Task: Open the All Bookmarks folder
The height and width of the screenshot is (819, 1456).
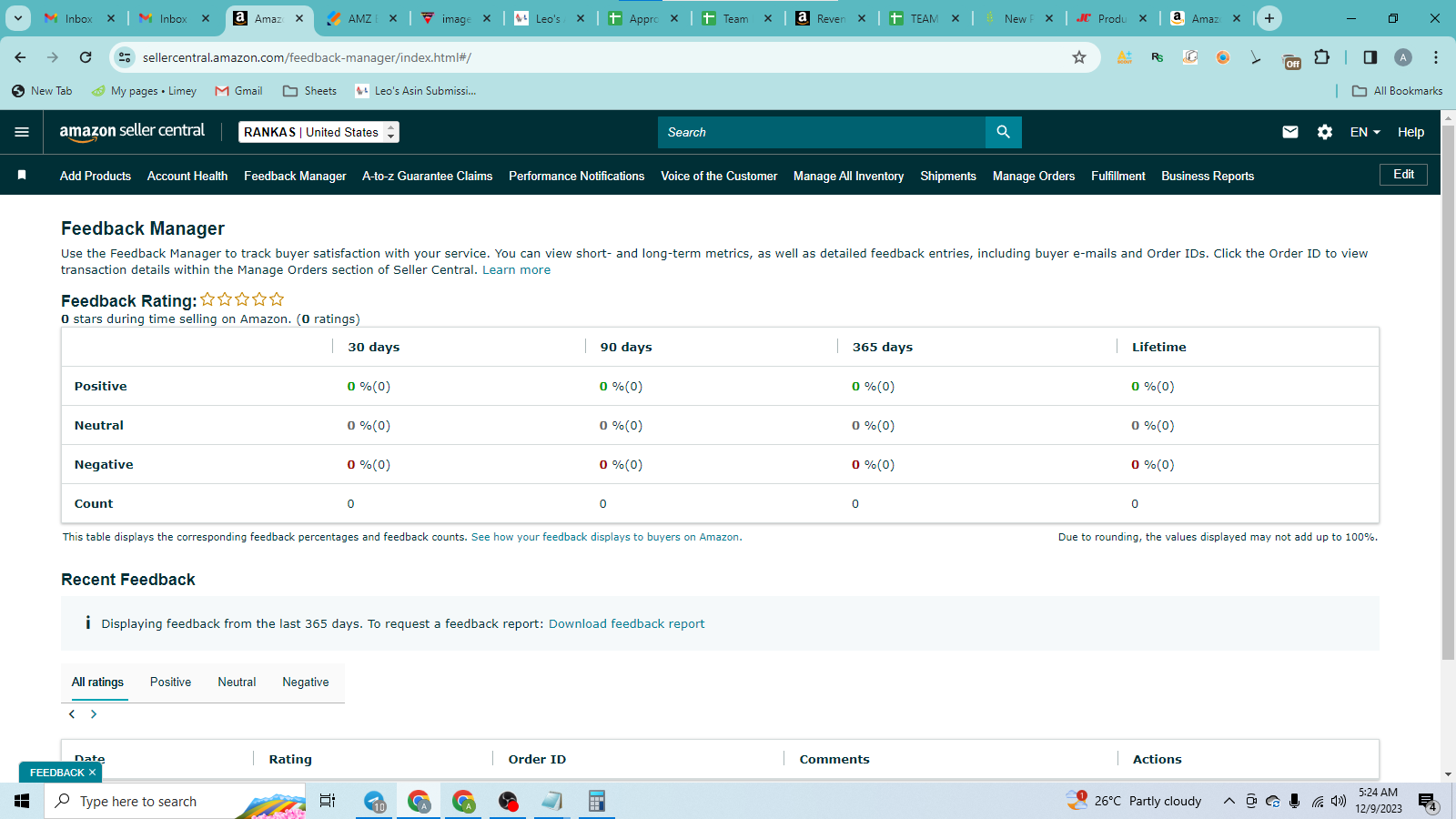Action: point(1398,91)
